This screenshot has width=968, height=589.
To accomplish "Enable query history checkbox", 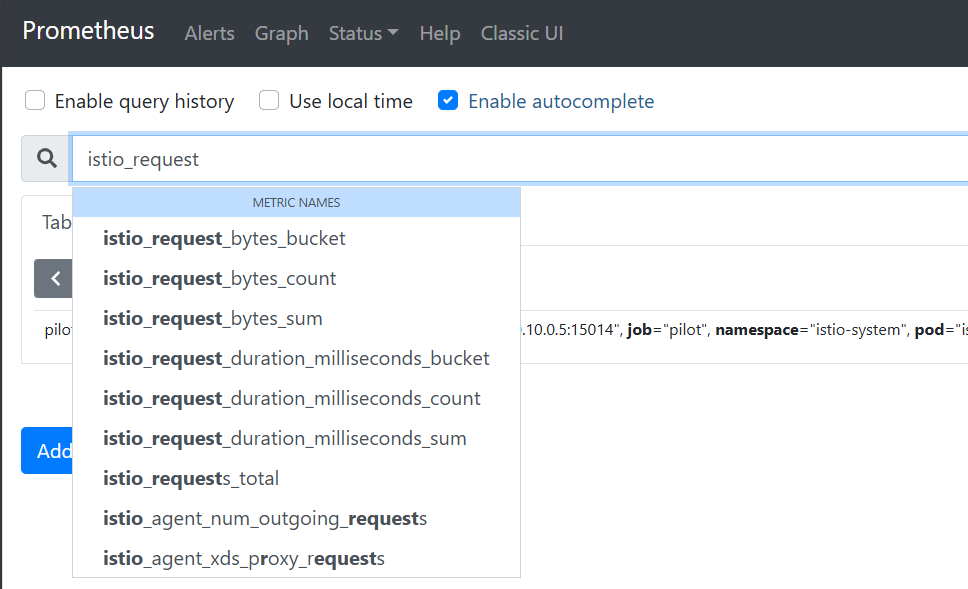I will [x=35, y=100].
